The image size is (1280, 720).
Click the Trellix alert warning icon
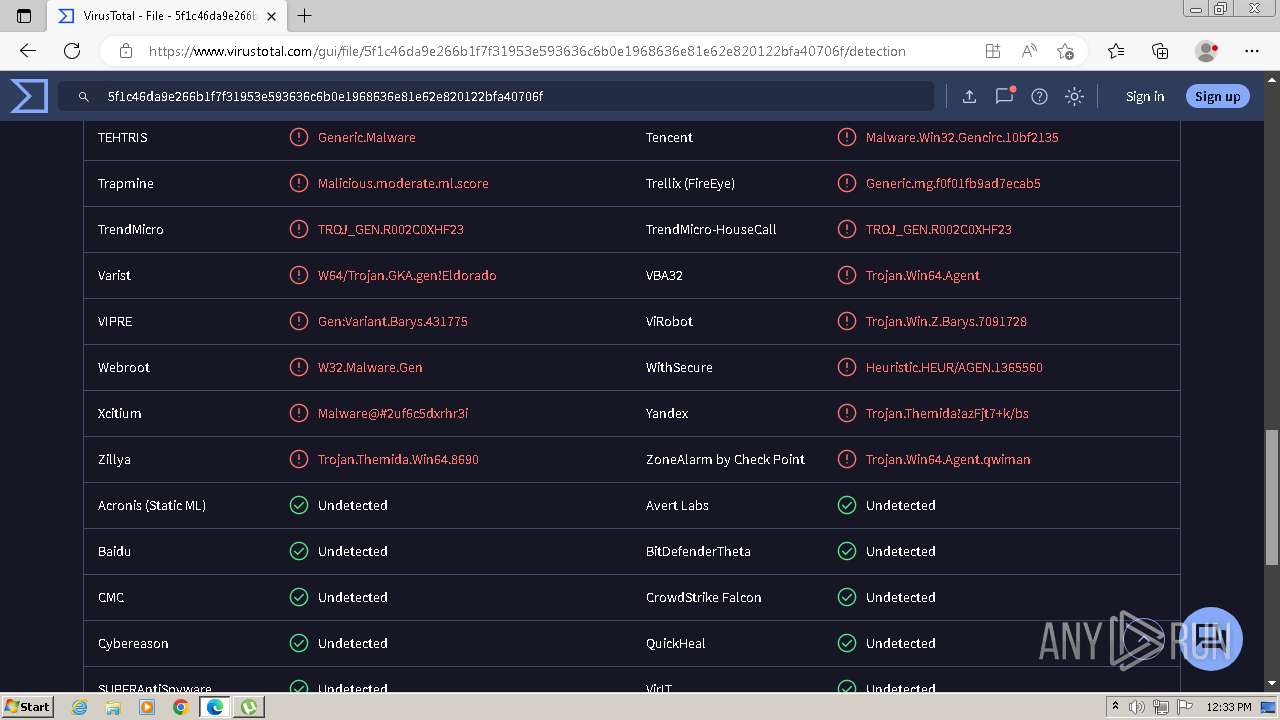[x=846, y=183]
